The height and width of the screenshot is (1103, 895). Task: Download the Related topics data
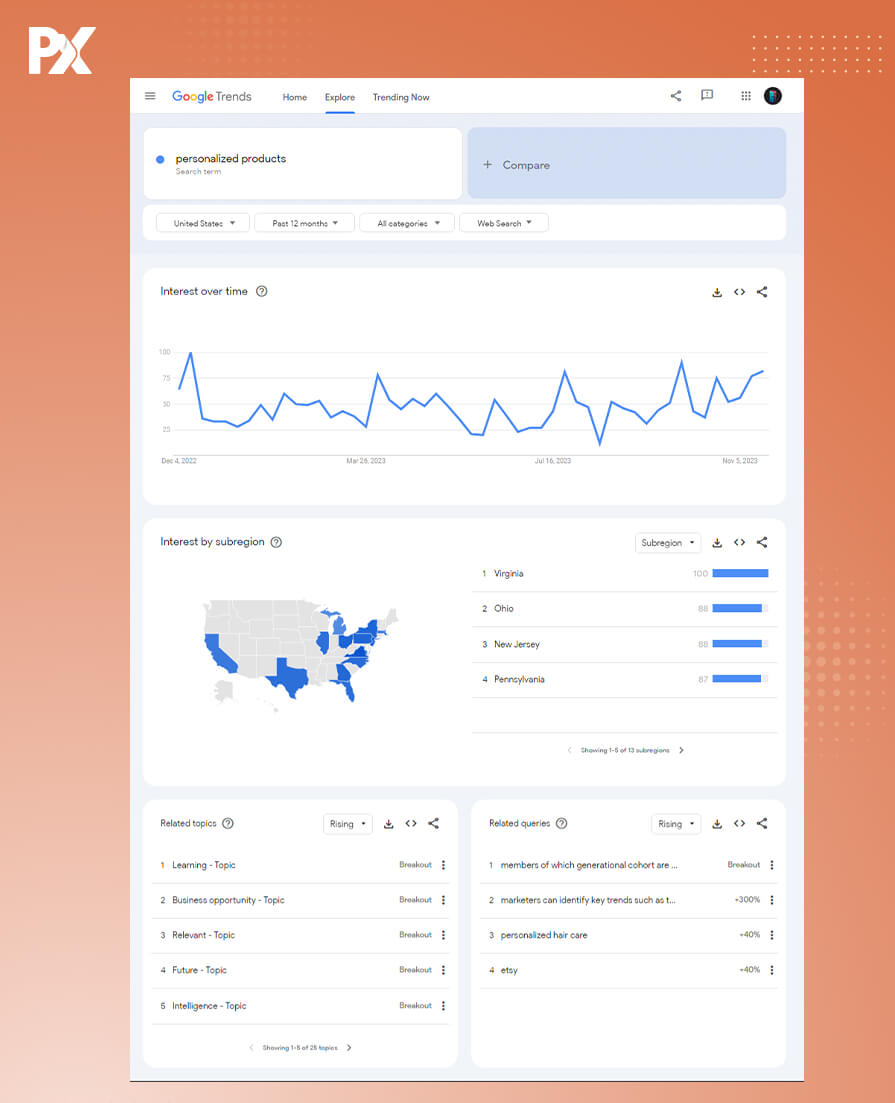(389, 824)
